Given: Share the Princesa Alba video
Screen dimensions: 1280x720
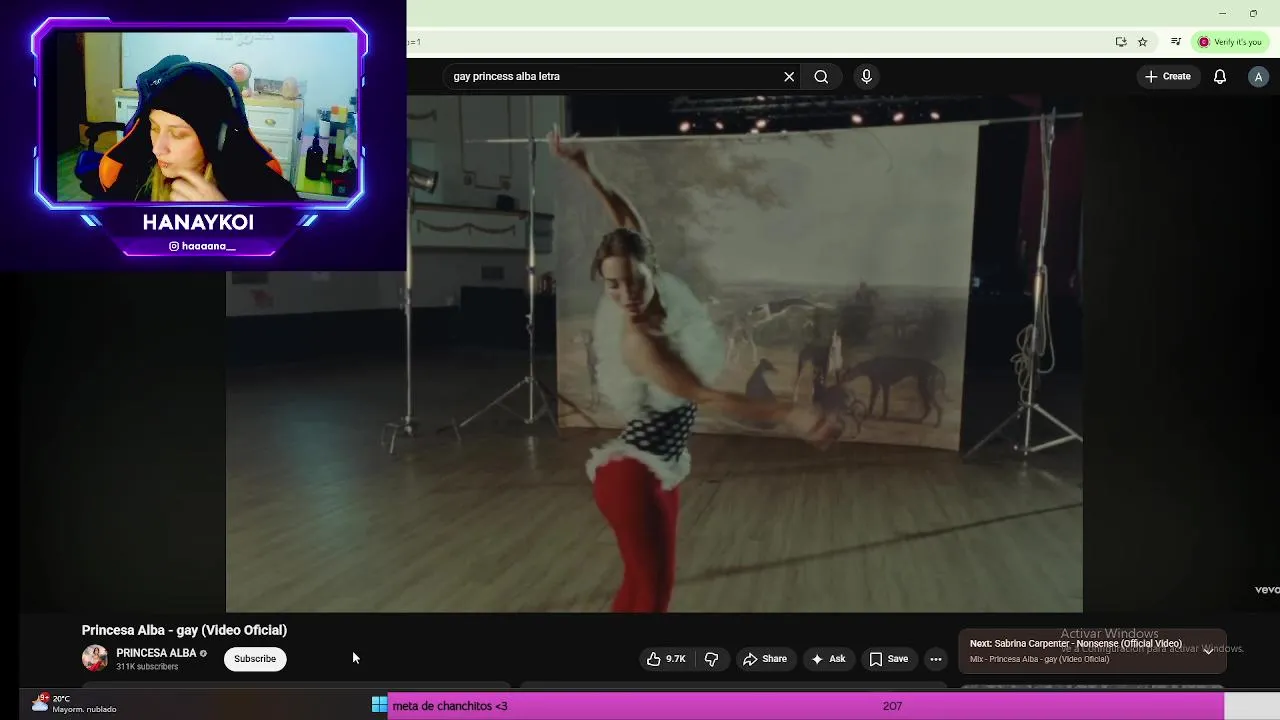Looking at the screenshot, I should coord(765,659).
